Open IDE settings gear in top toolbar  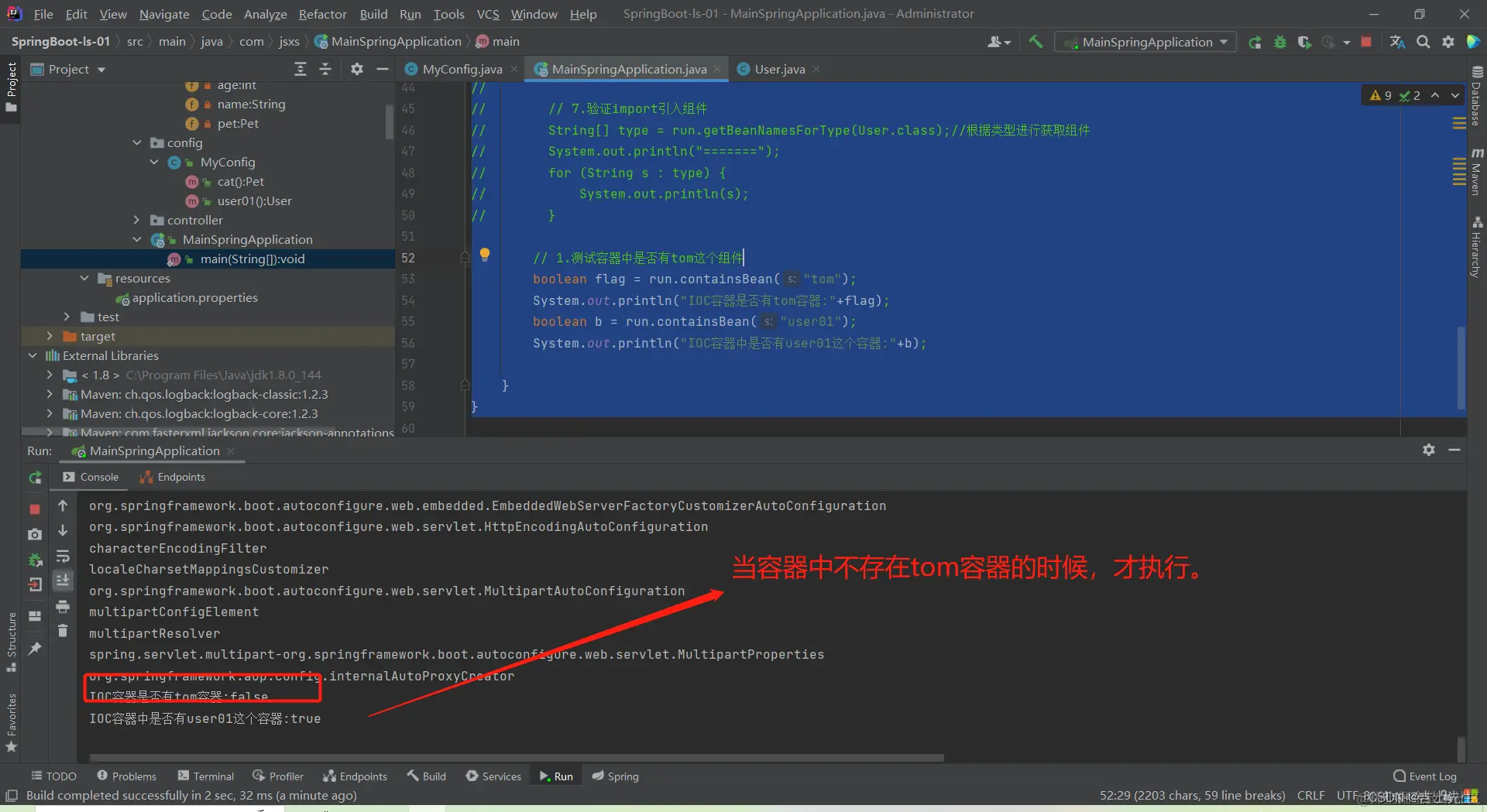(x=1448, y=42)
